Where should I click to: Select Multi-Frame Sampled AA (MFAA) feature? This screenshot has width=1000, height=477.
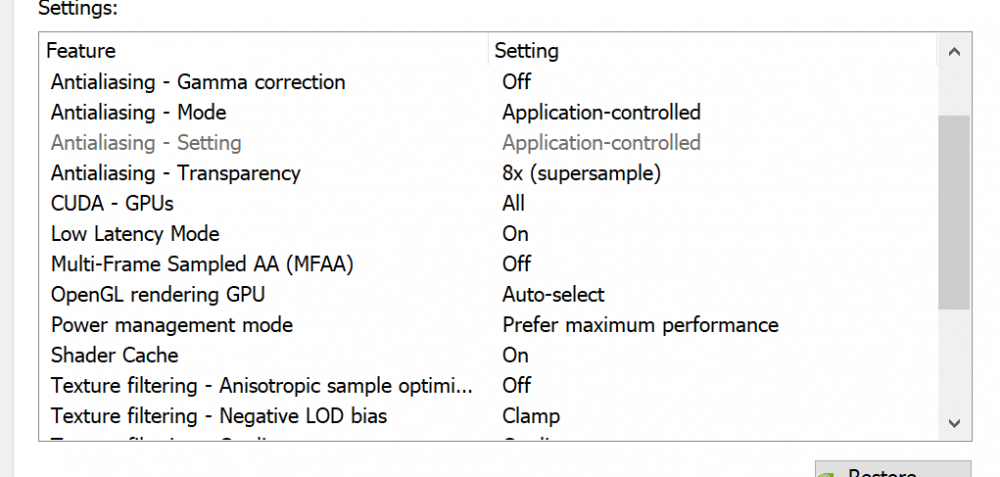point(203,264)
